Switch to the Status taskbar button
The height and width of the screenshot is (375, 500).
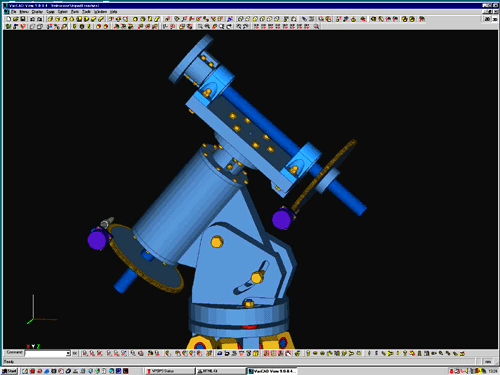pos(170,371)
